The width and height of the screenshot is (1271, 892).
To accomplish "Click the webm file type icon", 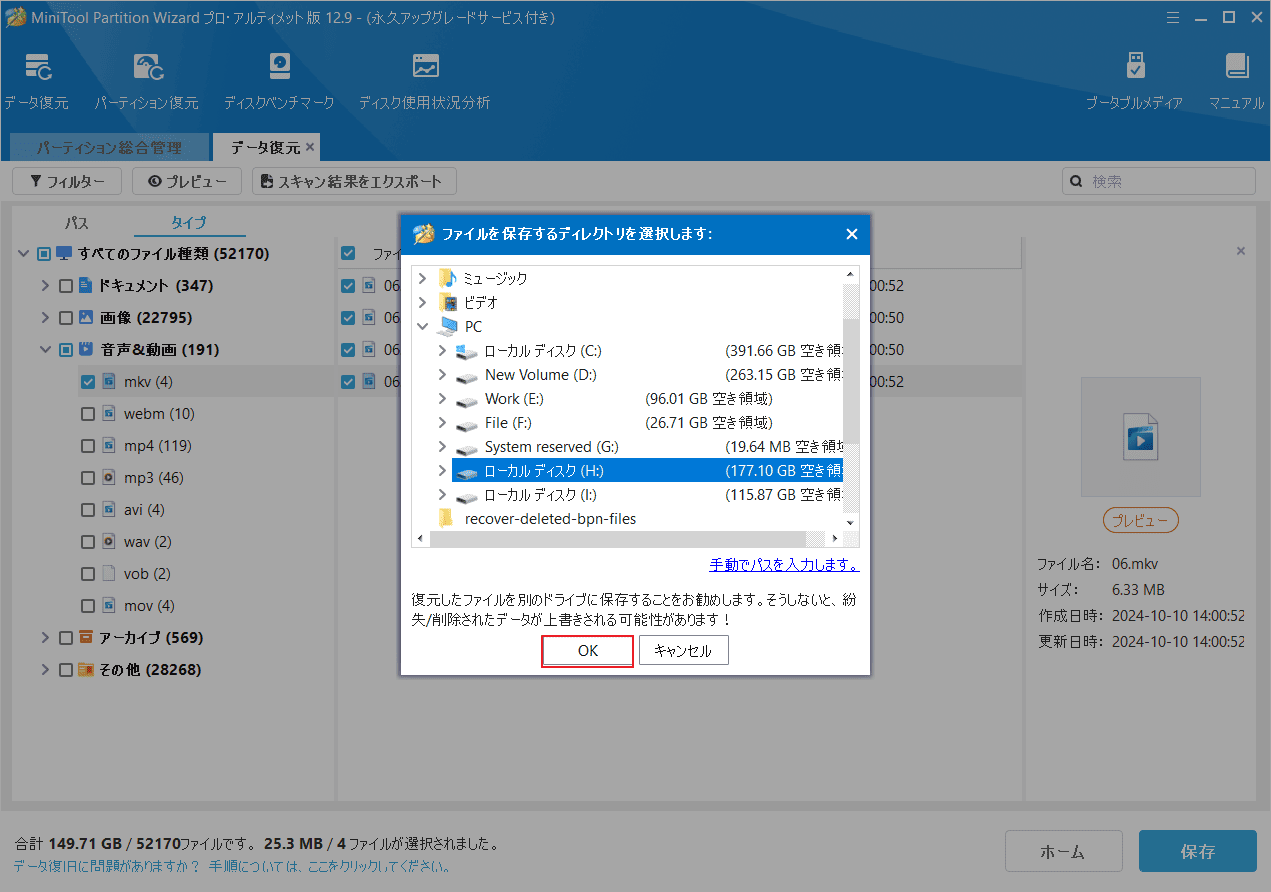I will point(110,414).
